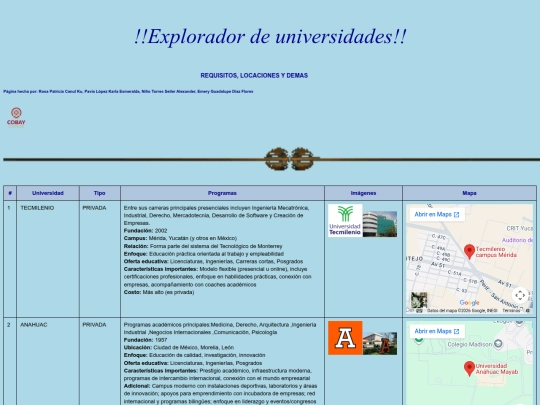Switch Tecmilenio map to satellite thumbnail
The width and height of the screenshot is (540, 405).
click(419, 300)
